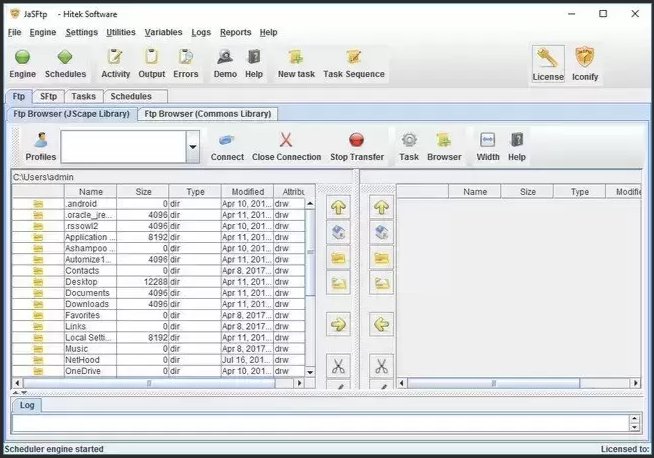Screen dimensions: 654x458
Task: Create a New task
Action: pos(296,57)
